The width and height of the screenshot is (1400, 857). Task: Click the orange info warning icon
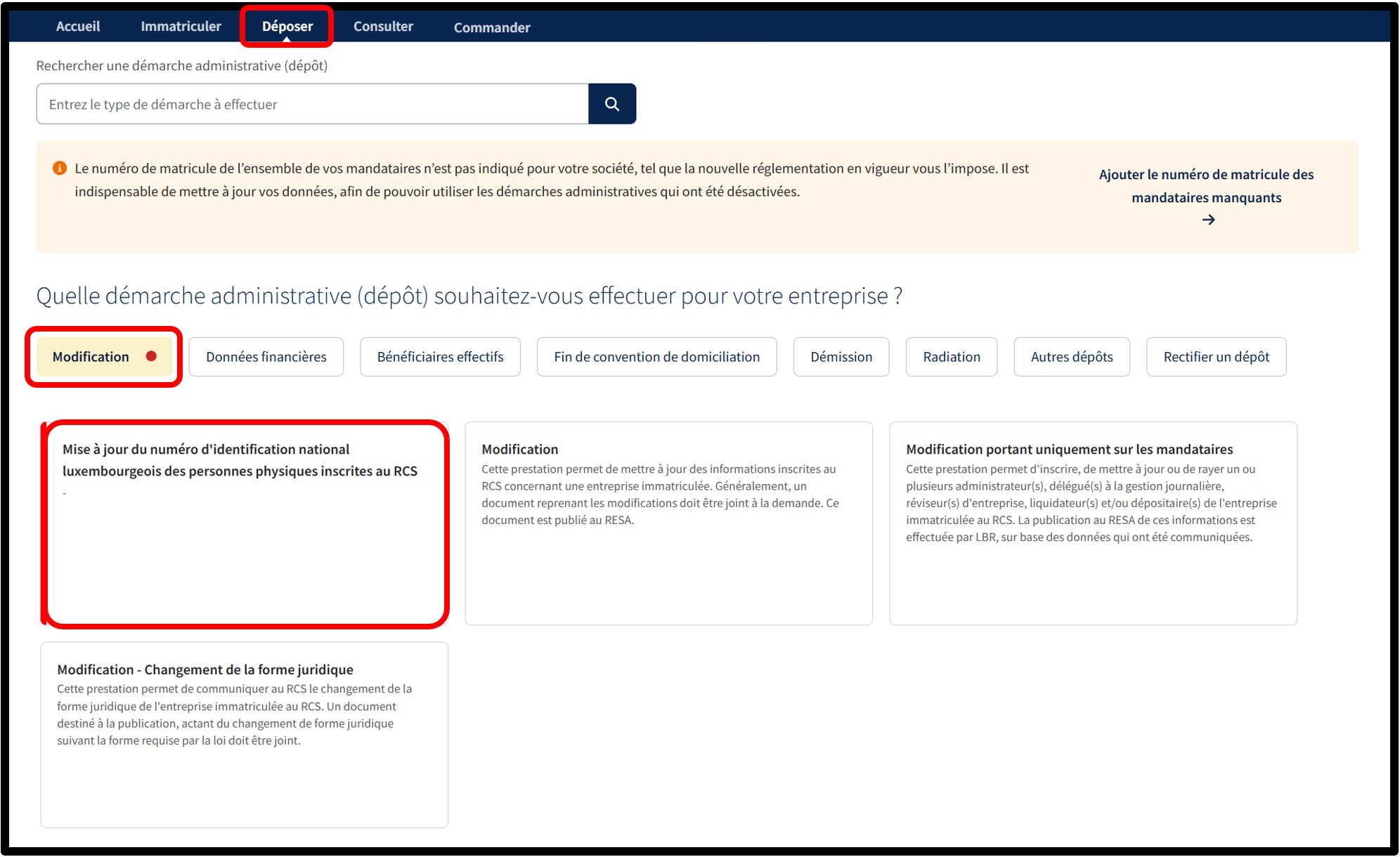click(x=60, y=169)
